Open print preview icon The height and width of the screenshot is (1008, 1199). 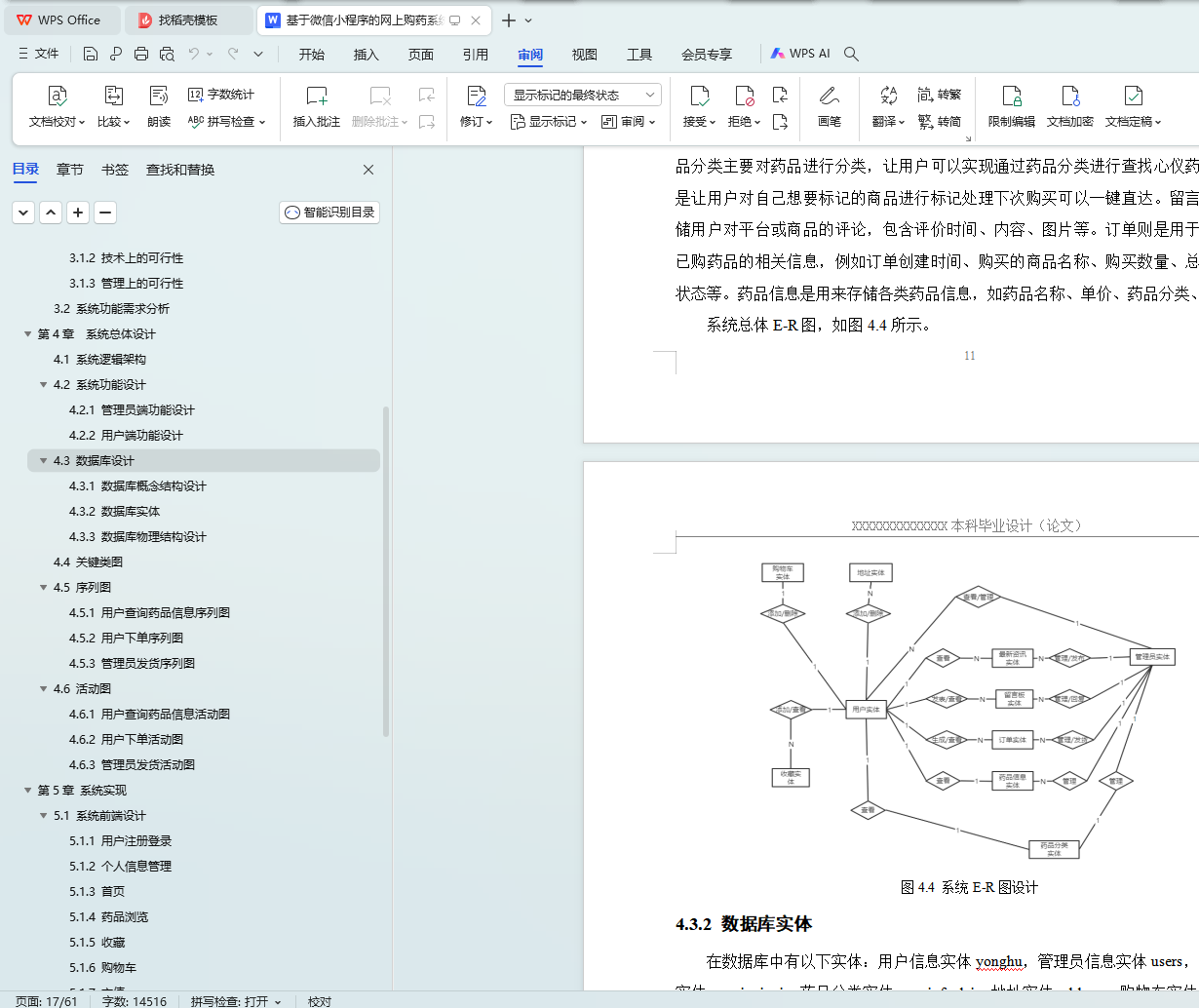(x=167, y=54)
